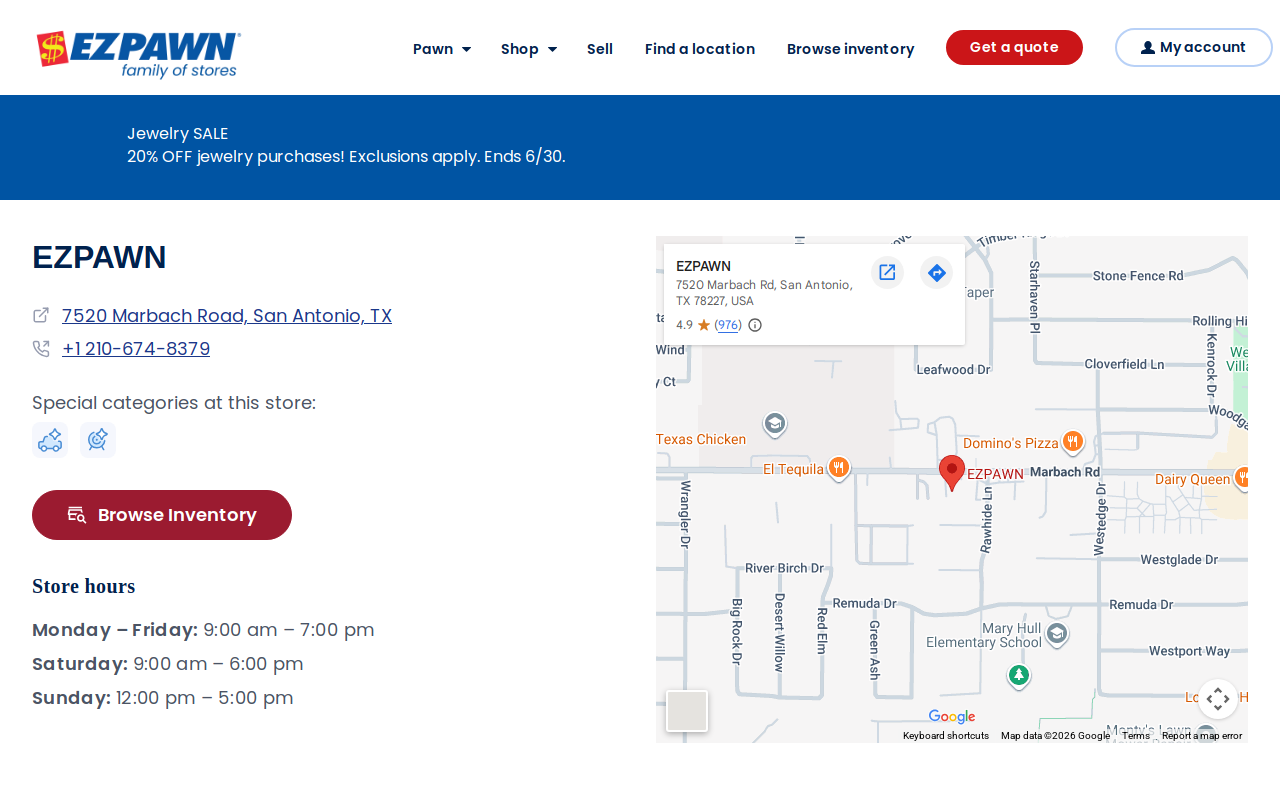Click the Google logo on the map
The image size is (1280, 800).
tap(951, 717)
